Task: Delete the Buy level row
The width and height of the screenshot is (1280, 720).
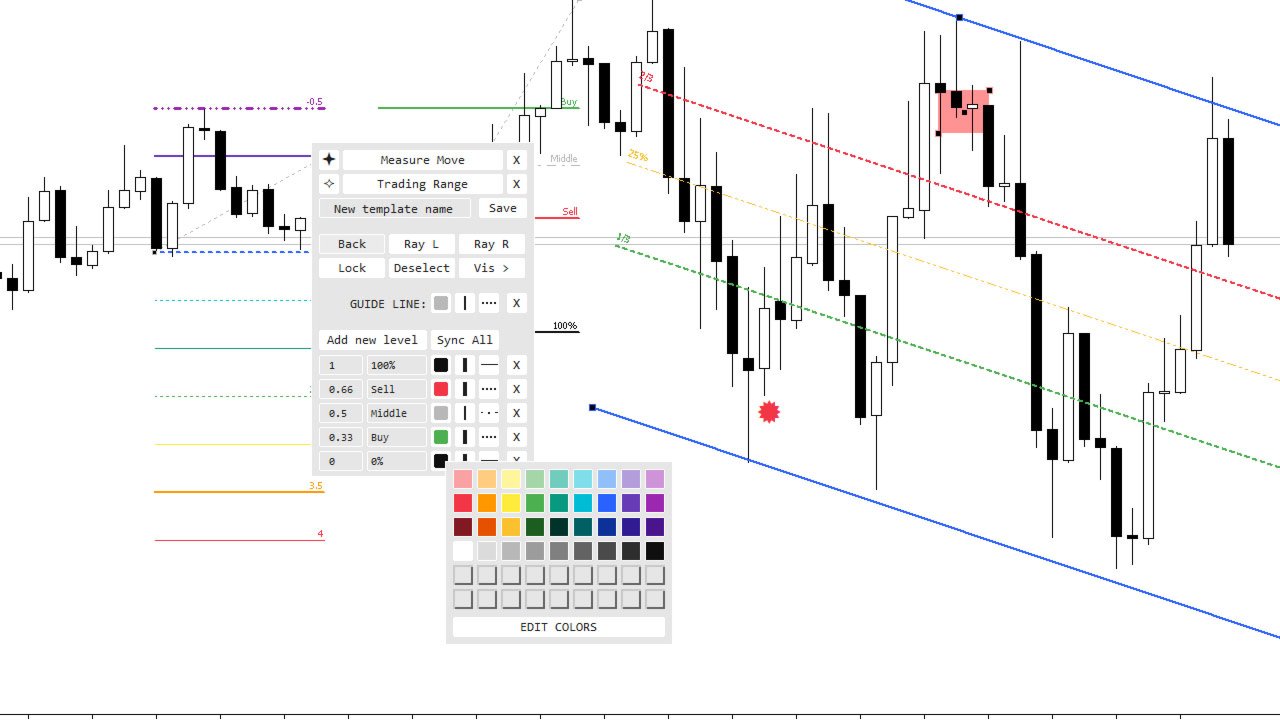Action: pyautogui.click(x=516, y=437)
